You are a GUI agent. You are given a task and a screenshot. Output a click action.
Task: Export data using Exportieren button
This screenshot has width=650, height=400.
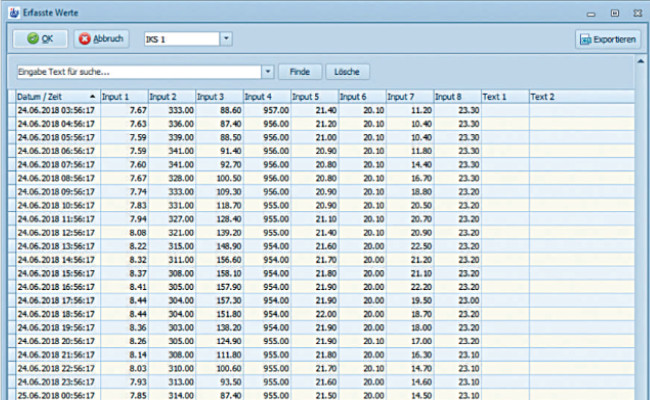[608, 39]
